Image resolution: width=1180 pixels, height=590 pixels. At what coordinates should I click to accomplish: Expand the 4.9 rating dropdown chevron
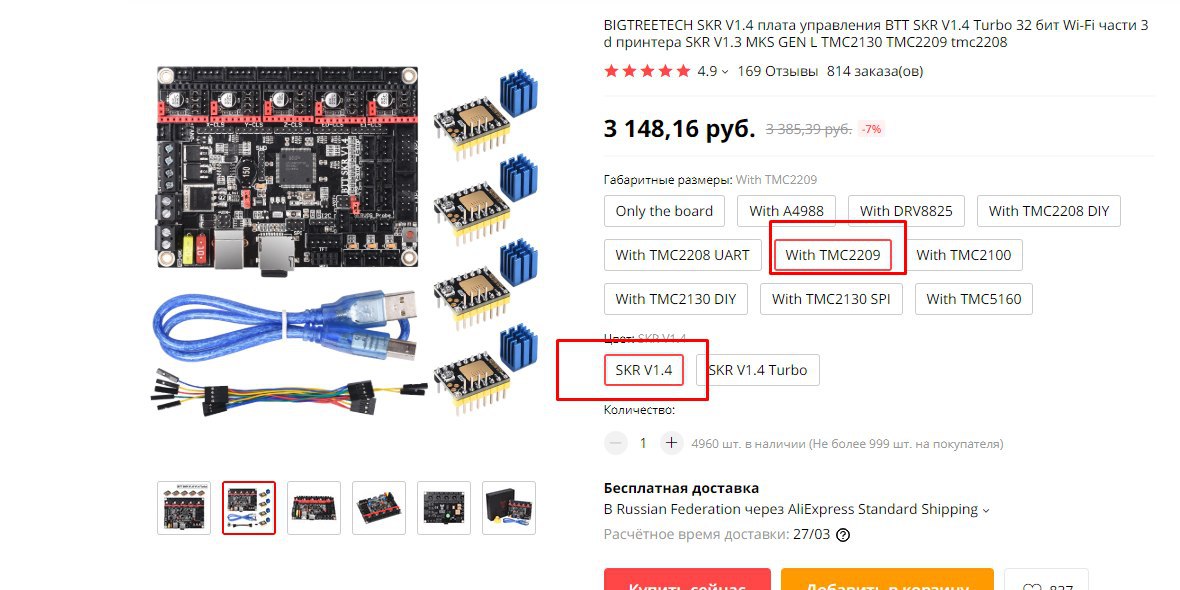click(725, 72)
